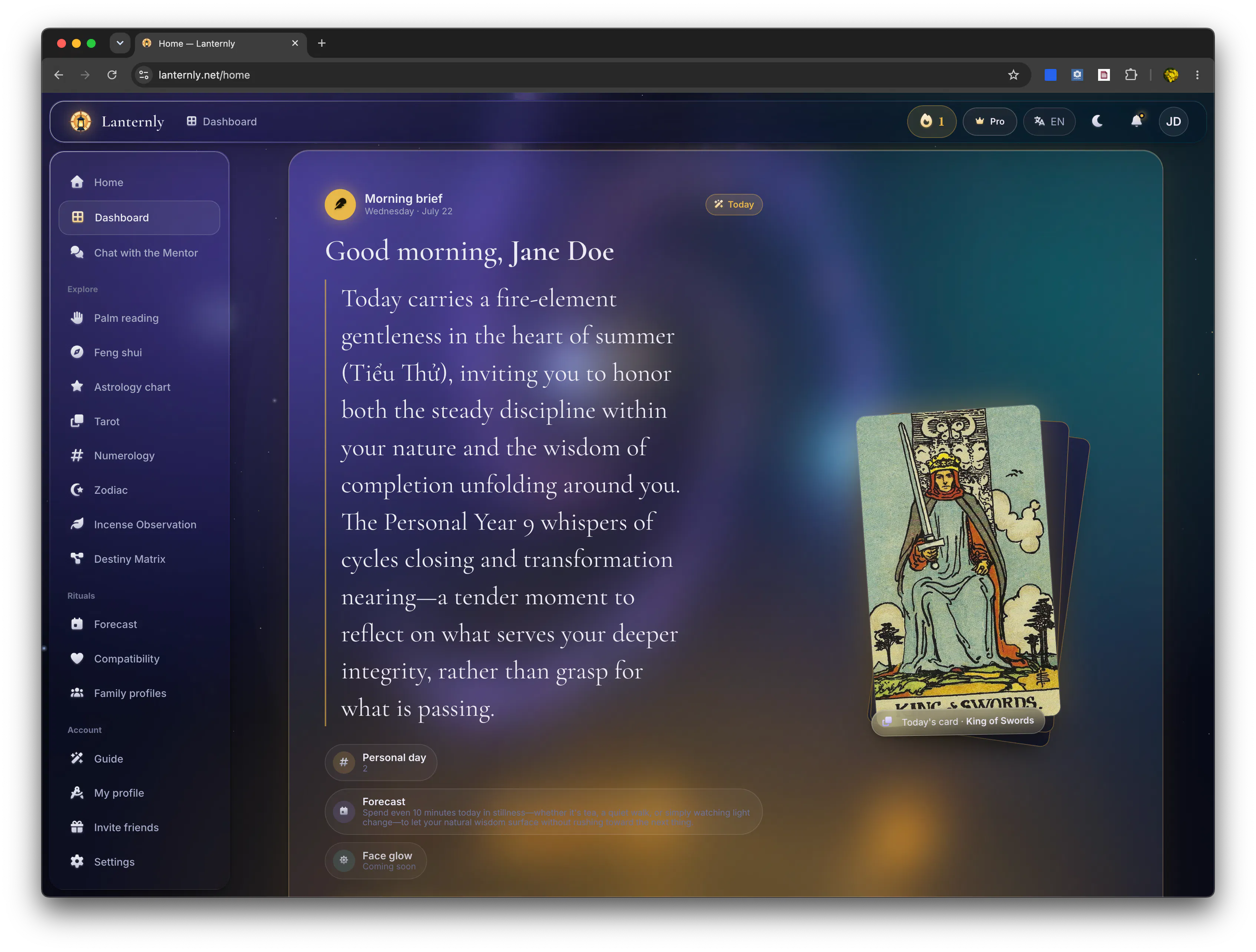Click the Guide magic wand icon
This screenshot has width=1256, height=952.
pyautogui.click(x=77, y=758)
